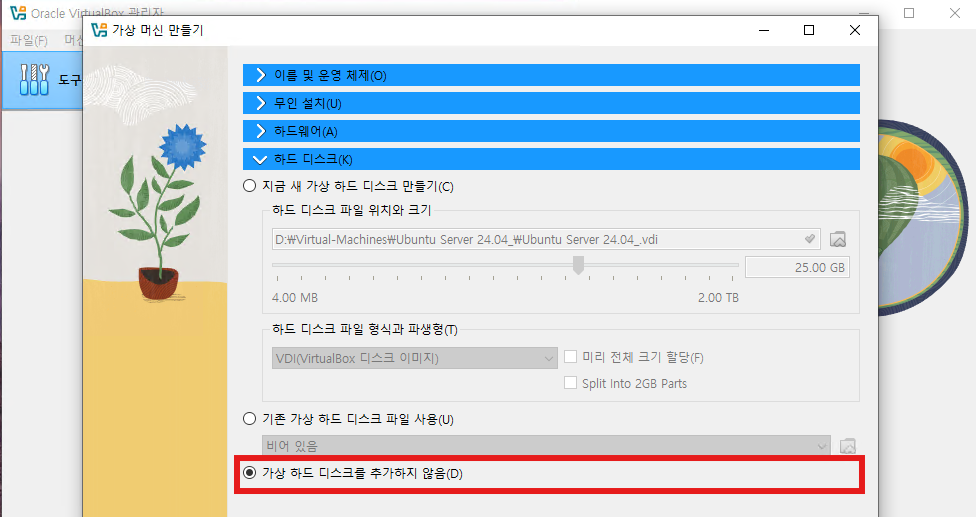The image size is (976, 517).
Task: Expand the 무인 설치(U) section
Action: [551, 103]
